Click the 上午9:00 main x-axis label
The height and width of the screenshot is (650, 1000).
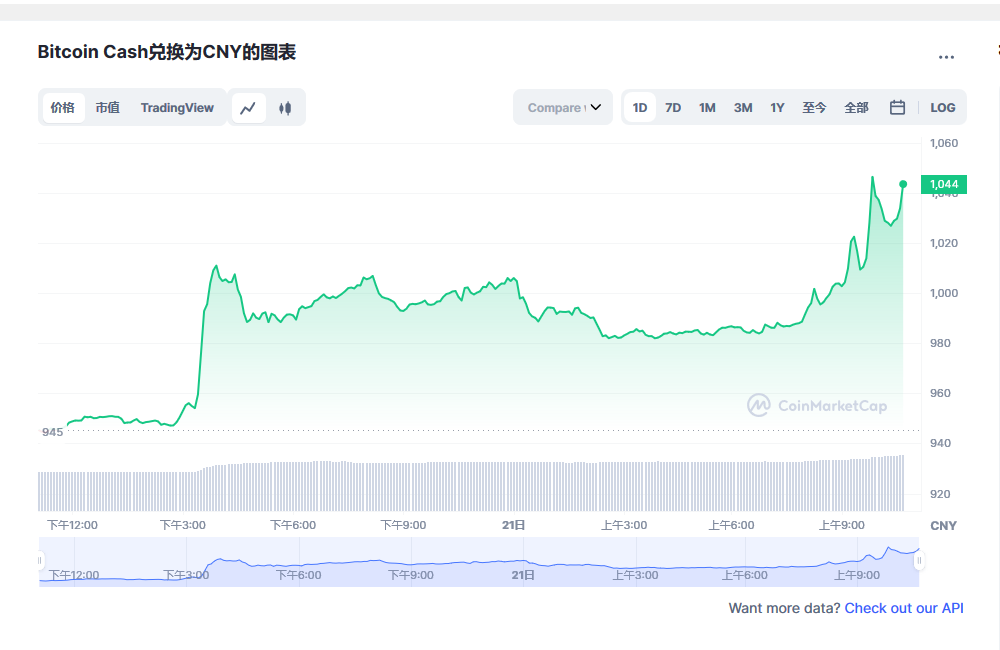click(842, 525)
